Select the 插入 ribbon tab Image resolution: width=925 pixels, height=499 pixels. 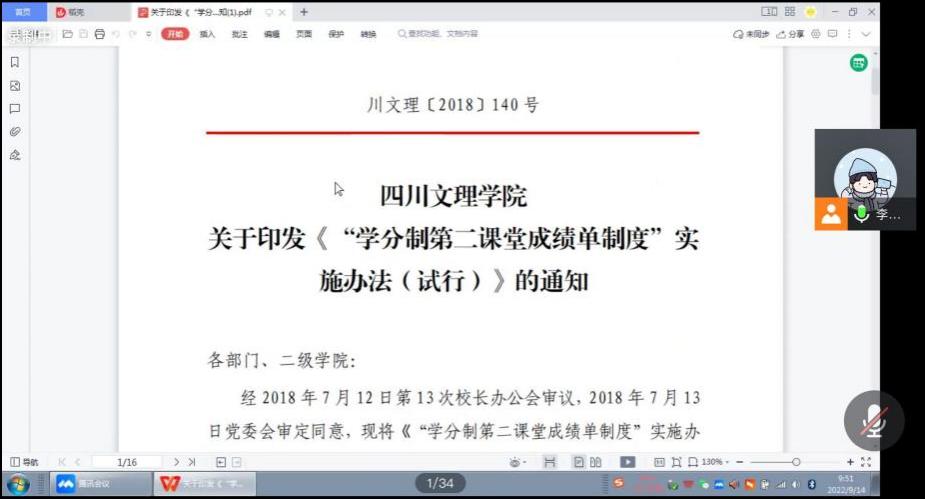[x=207, y=34]
